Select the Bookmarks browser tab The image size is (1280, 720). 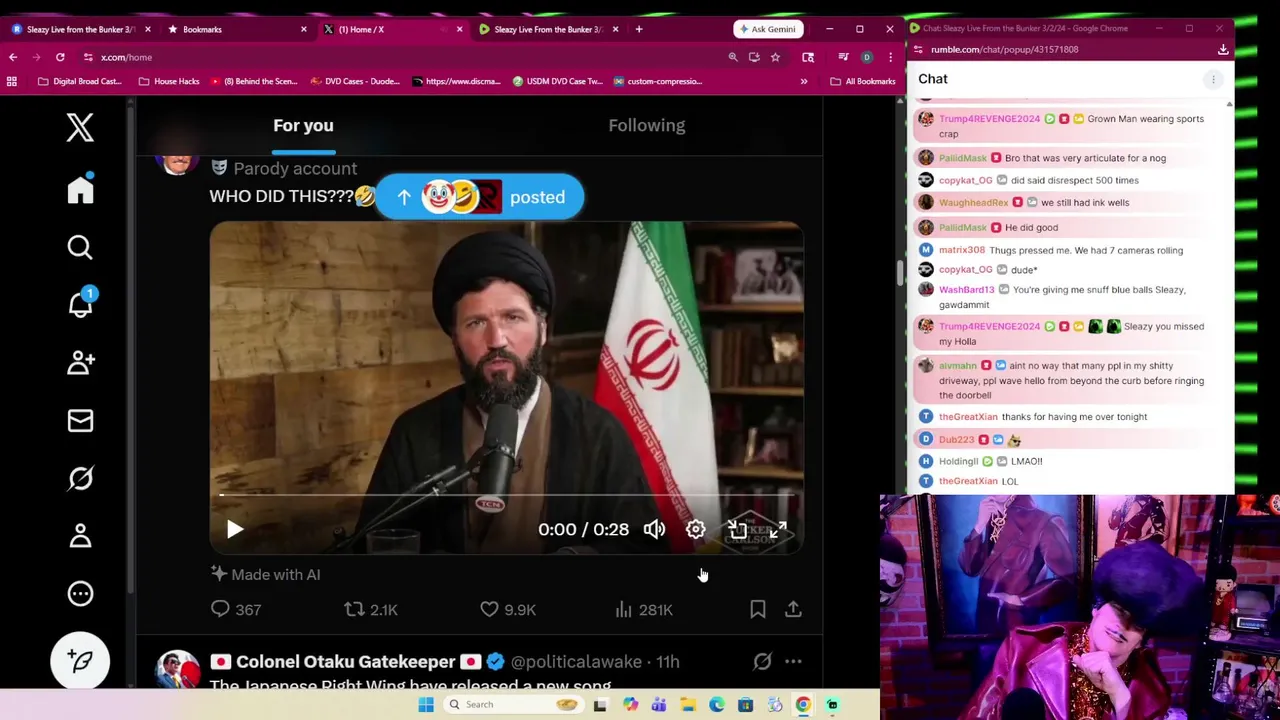coord(238,29)
